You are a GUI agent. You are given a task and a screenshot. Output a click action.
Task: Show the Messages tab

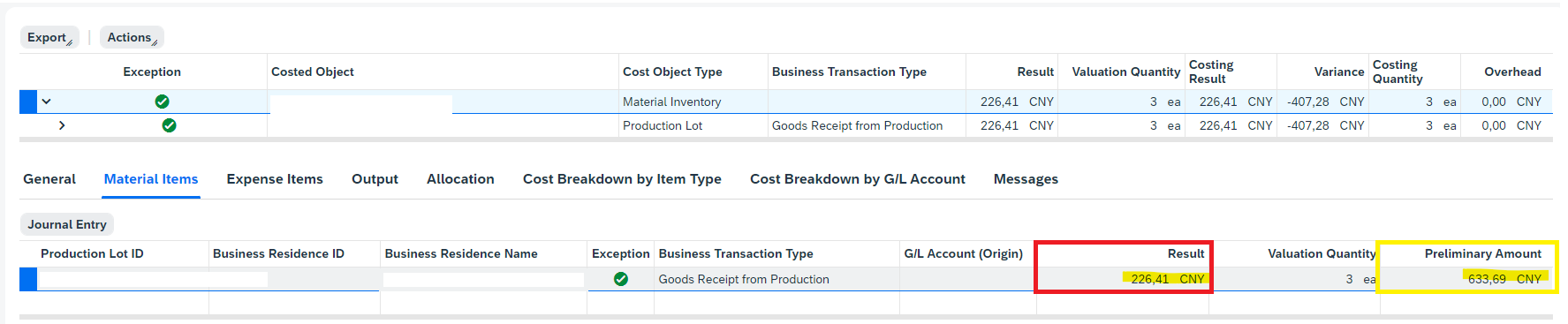point(1026,179)
